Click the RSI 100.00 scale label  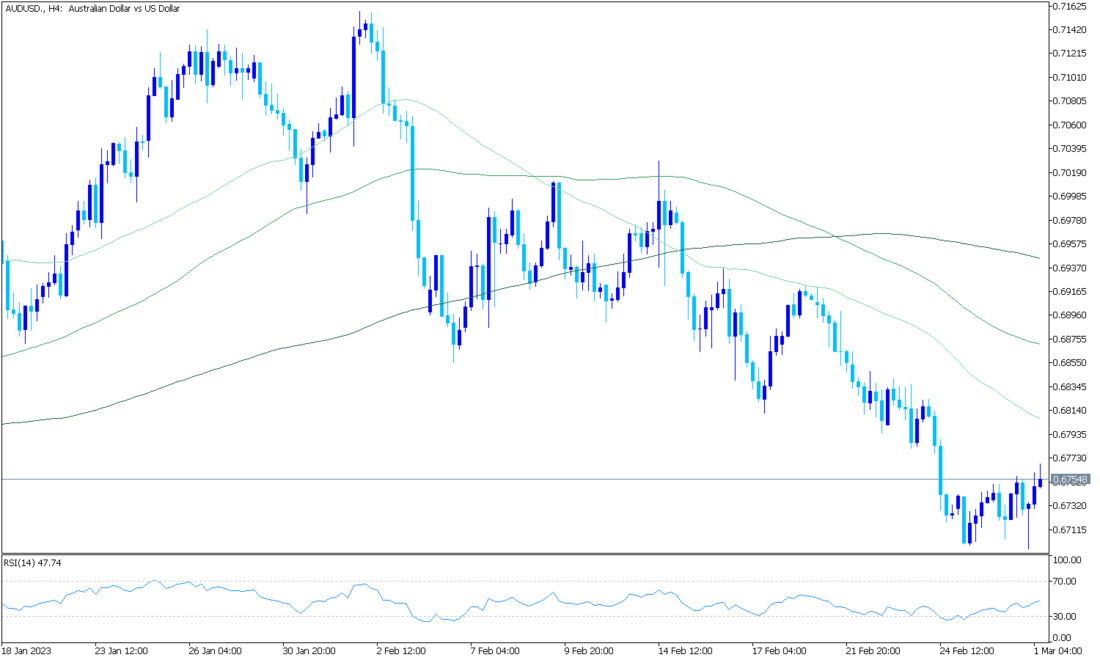pos(1066,560)
